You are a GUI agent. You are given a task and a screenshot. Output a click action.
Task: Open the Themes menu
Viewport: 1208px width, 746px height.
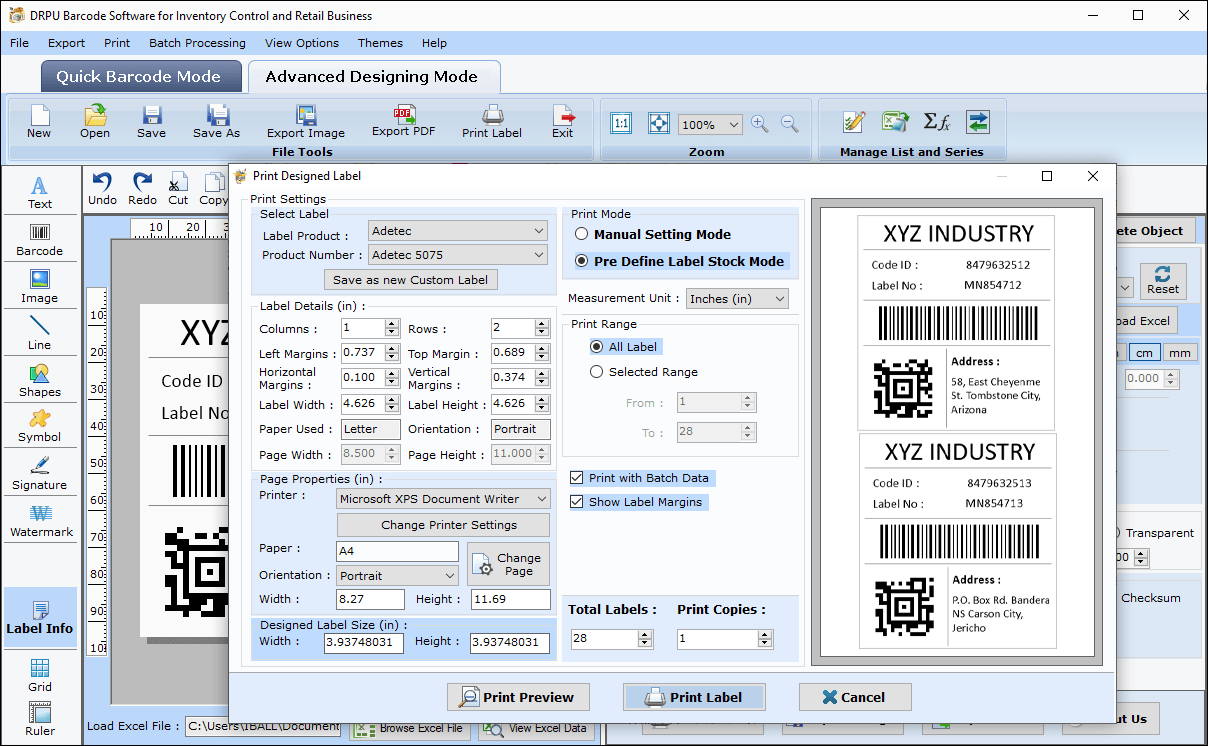[x=380, y=43]
